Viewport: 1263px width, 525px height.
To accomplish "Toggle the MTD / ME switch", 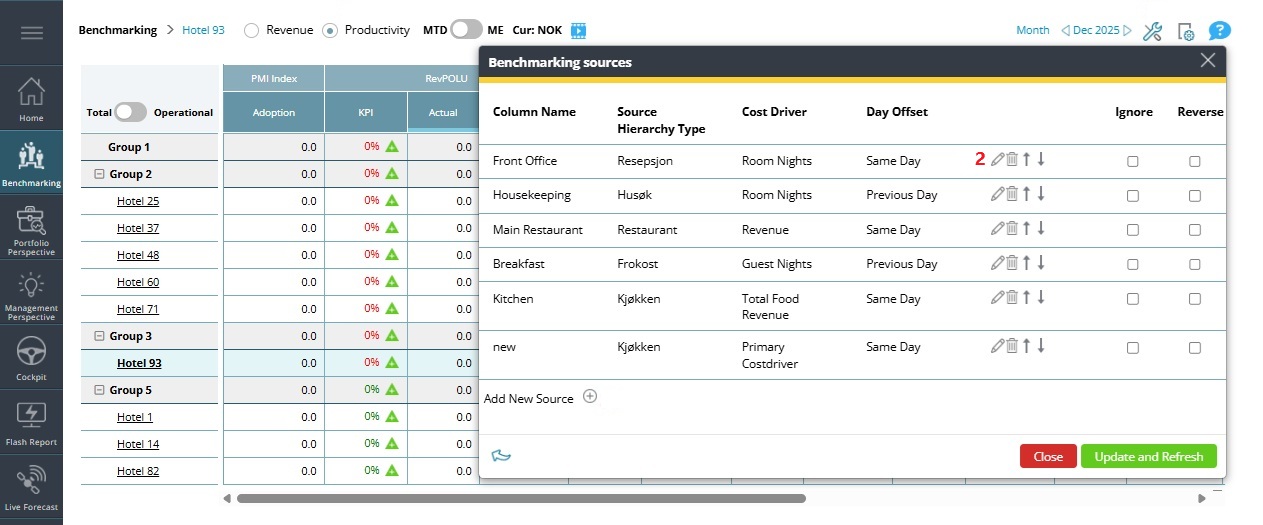I will [x=466, y=30].
